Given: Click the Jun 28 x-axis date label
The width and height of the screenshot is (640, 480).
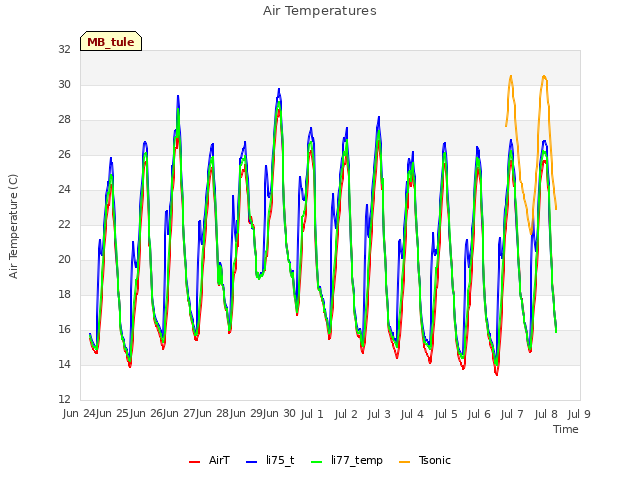Looking at the screenshot, I should click(x=213, y=413).
